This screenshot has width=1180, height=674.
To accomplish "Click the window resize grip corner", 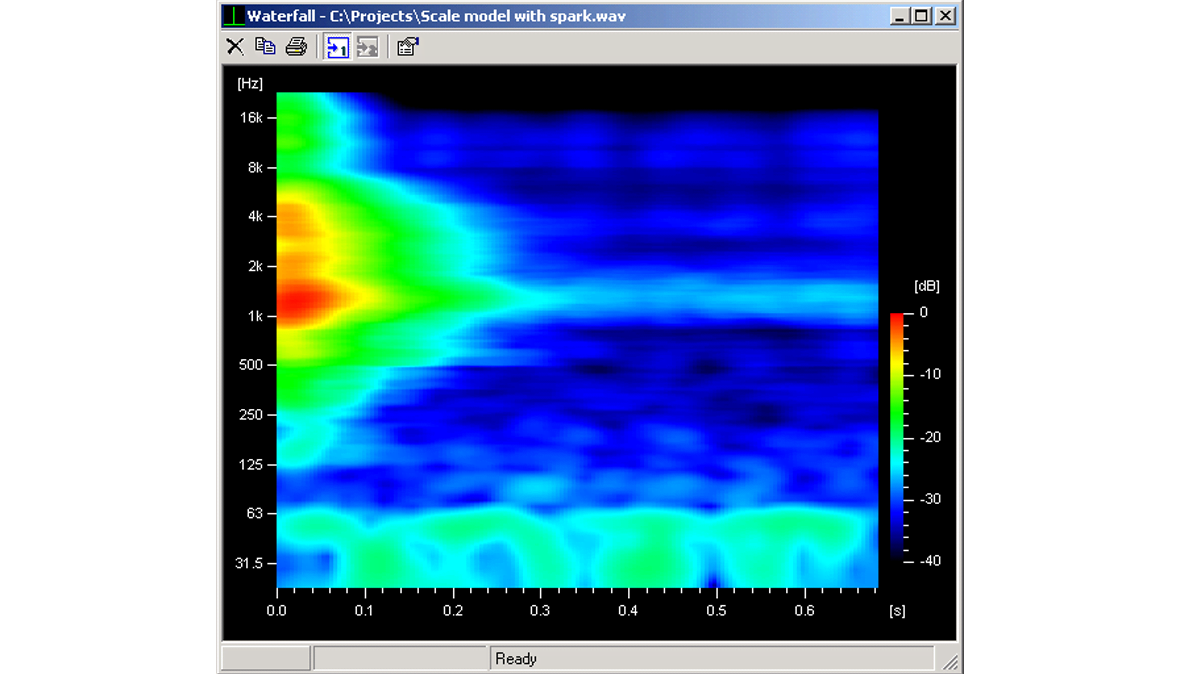I will (950, 662).
